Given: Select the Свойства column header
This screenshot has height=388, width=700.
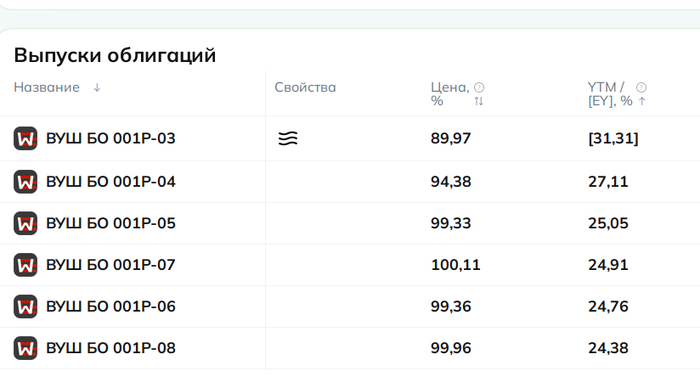Looking at the screenshot, I should [305, 87].
